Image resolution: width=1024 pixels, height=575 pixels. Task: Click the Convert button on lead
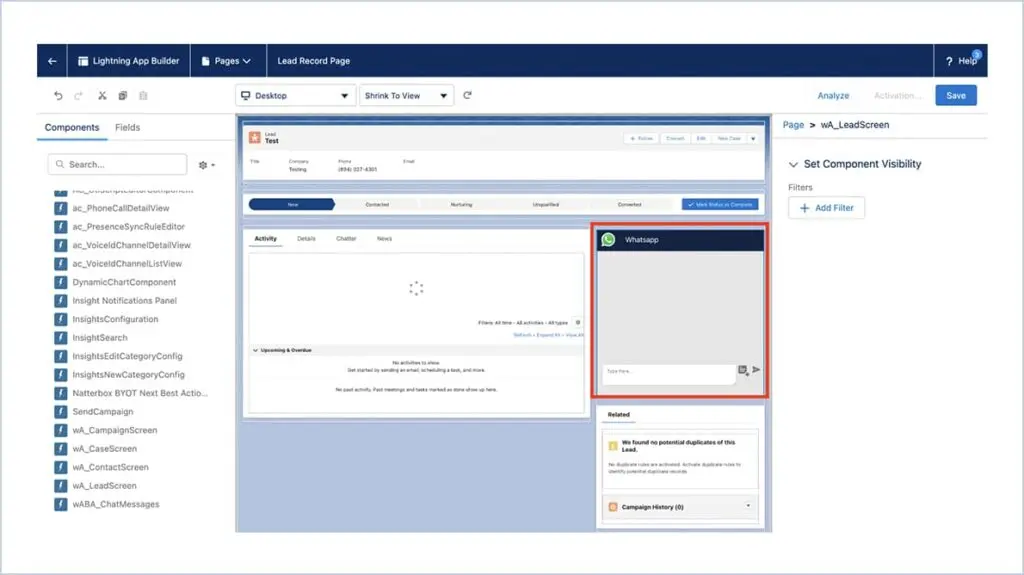(x=675, y=139)
